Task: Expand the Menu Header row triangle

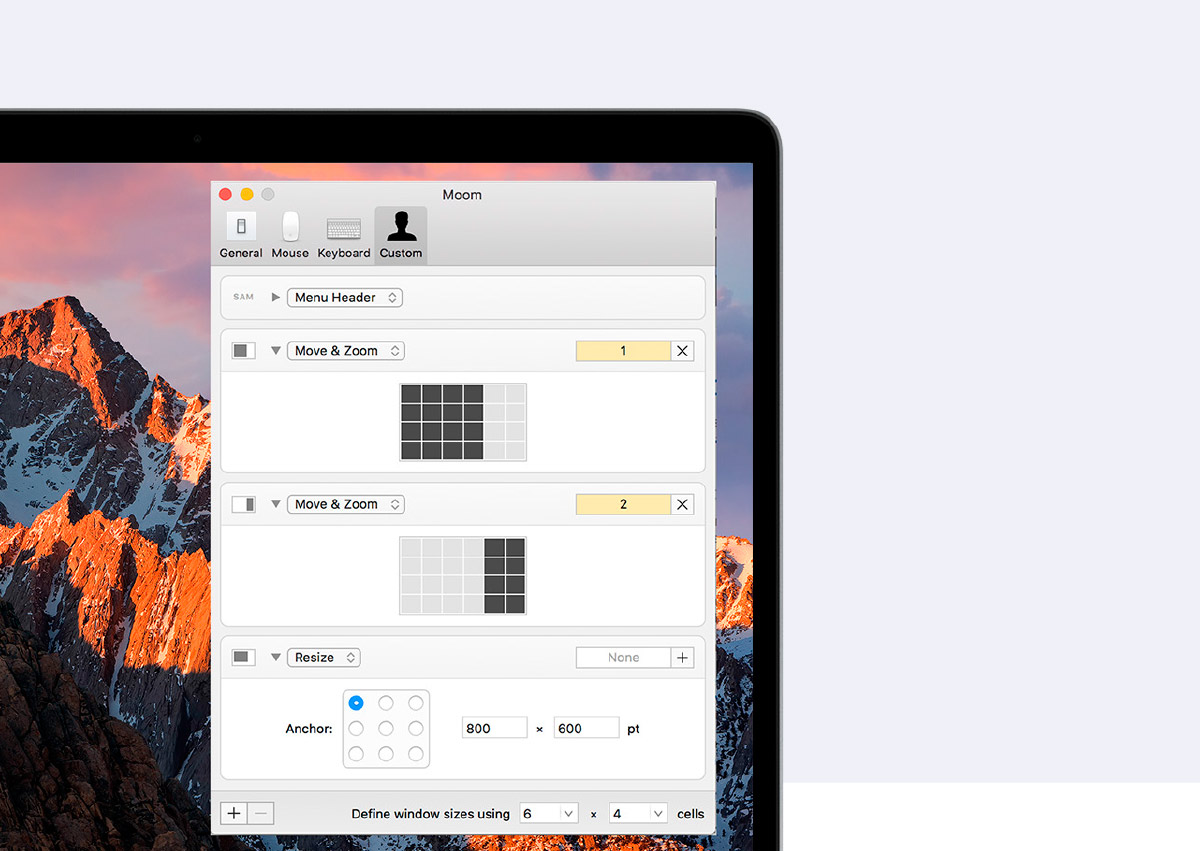Action: pos(276,297)
